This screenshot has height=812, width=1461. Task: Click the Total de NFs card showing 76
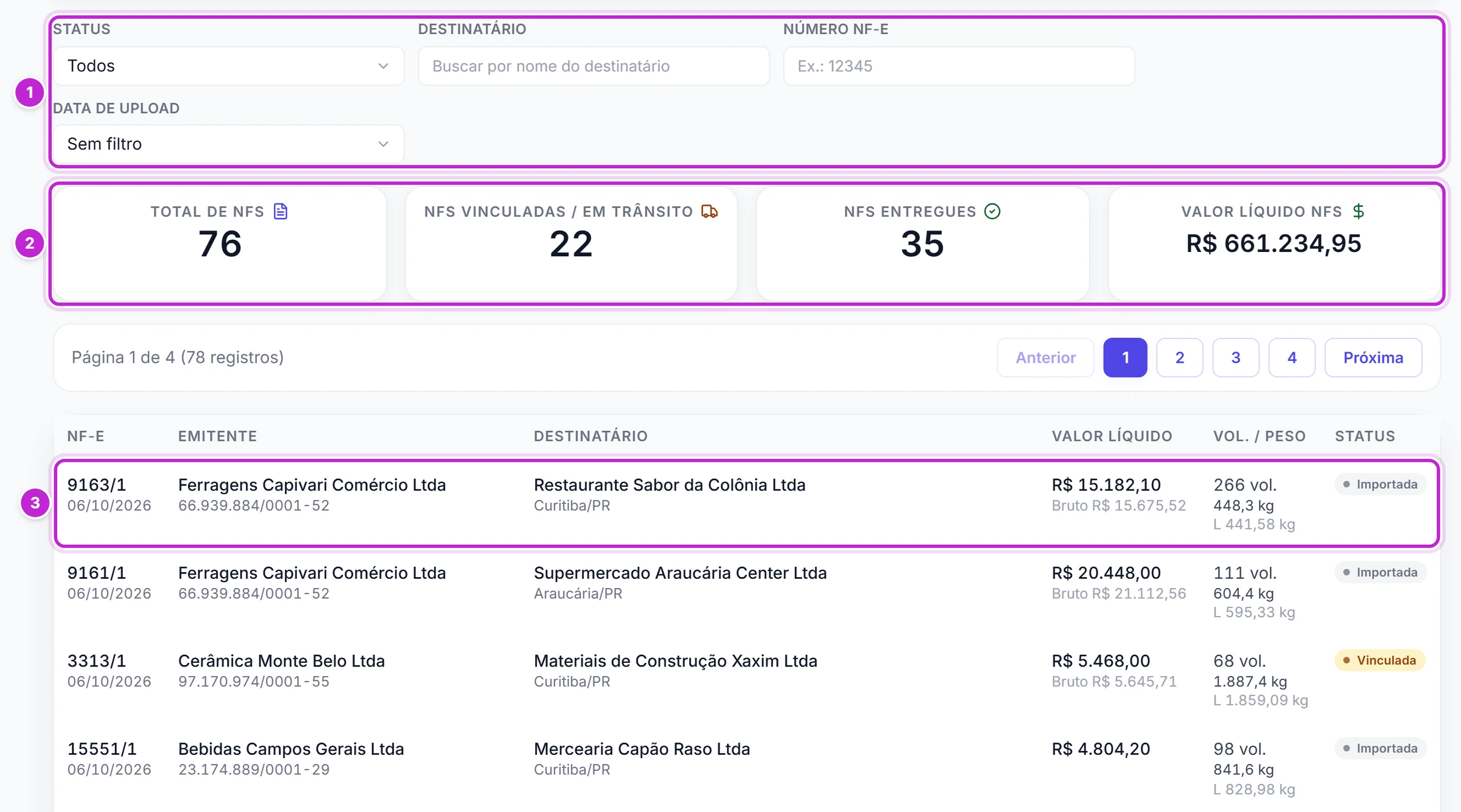click(220, 243)
